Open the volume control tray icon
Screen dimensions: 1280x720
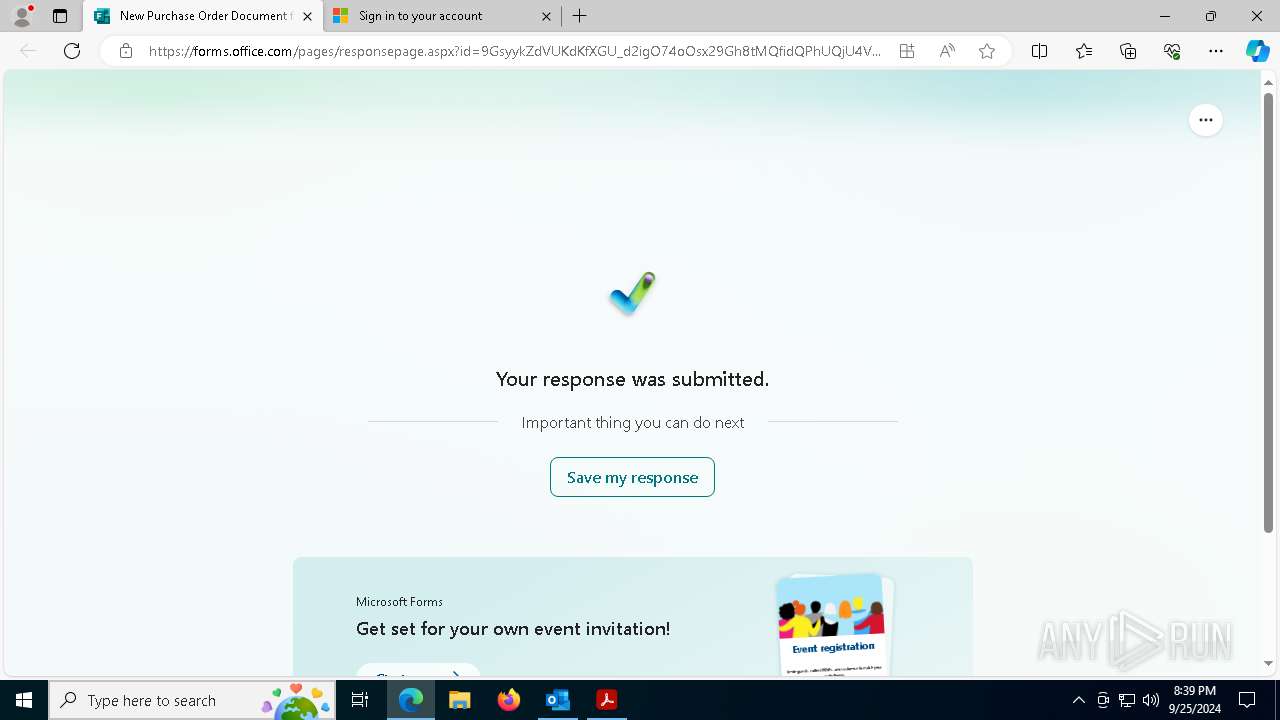click(1151, 700)
